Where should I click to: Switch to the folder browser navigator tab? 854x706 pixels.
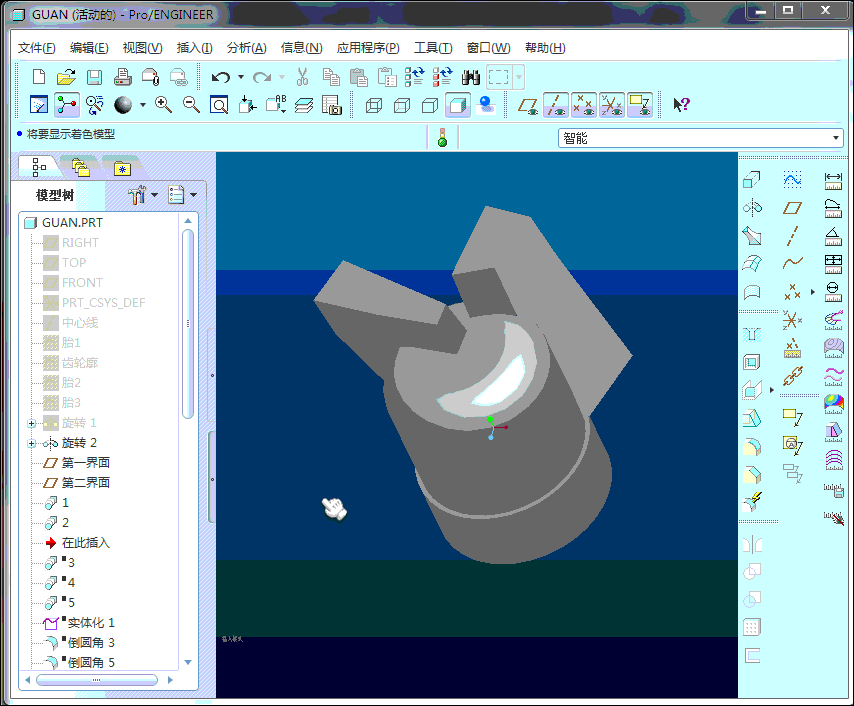(81, 168)
